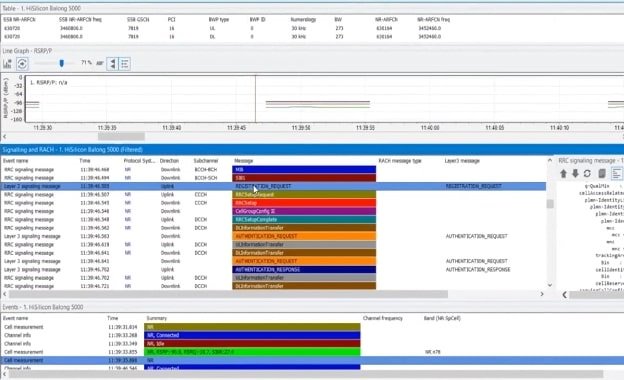Select the Signaling and RACH panel title bar

click(312, 150)
